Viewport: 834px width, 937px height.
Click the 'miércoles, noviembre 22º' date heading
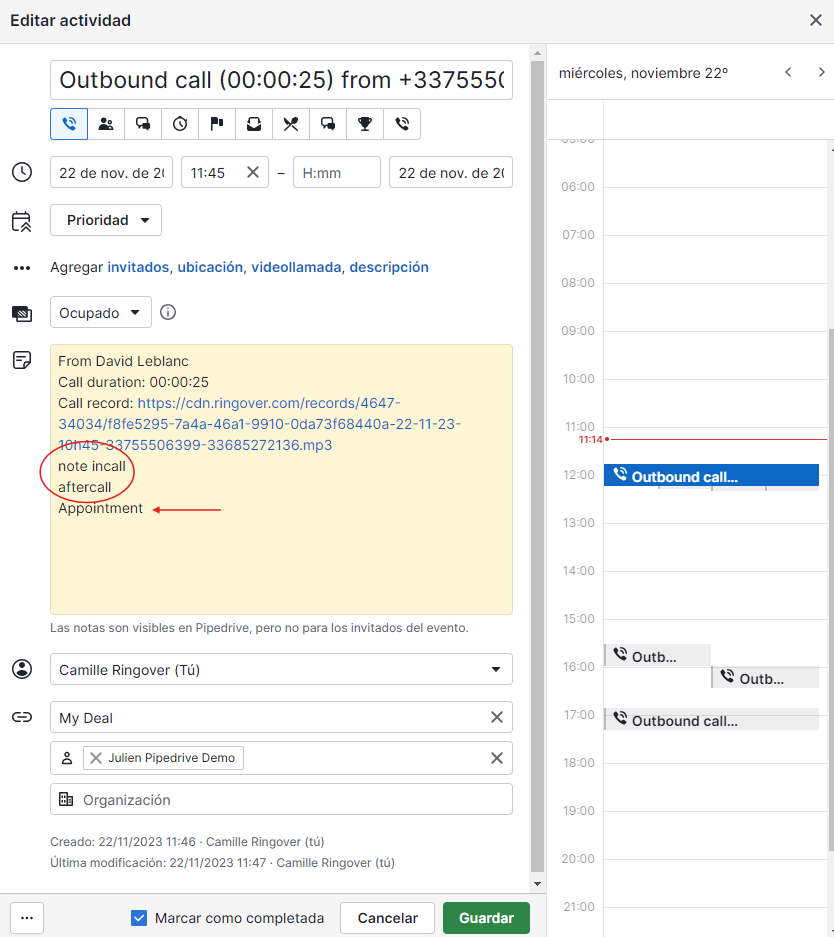click(643, 73)
